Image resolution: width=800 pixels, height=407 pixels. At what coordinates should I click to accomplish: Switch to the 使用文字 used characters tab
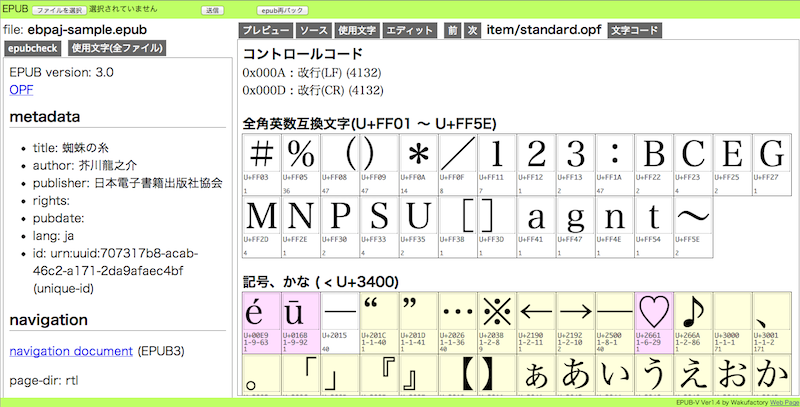pos(357,31)
